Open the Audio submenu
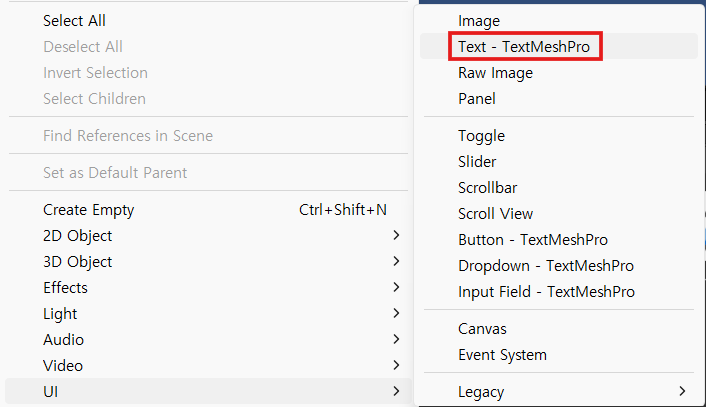 [x=208, y=339]
